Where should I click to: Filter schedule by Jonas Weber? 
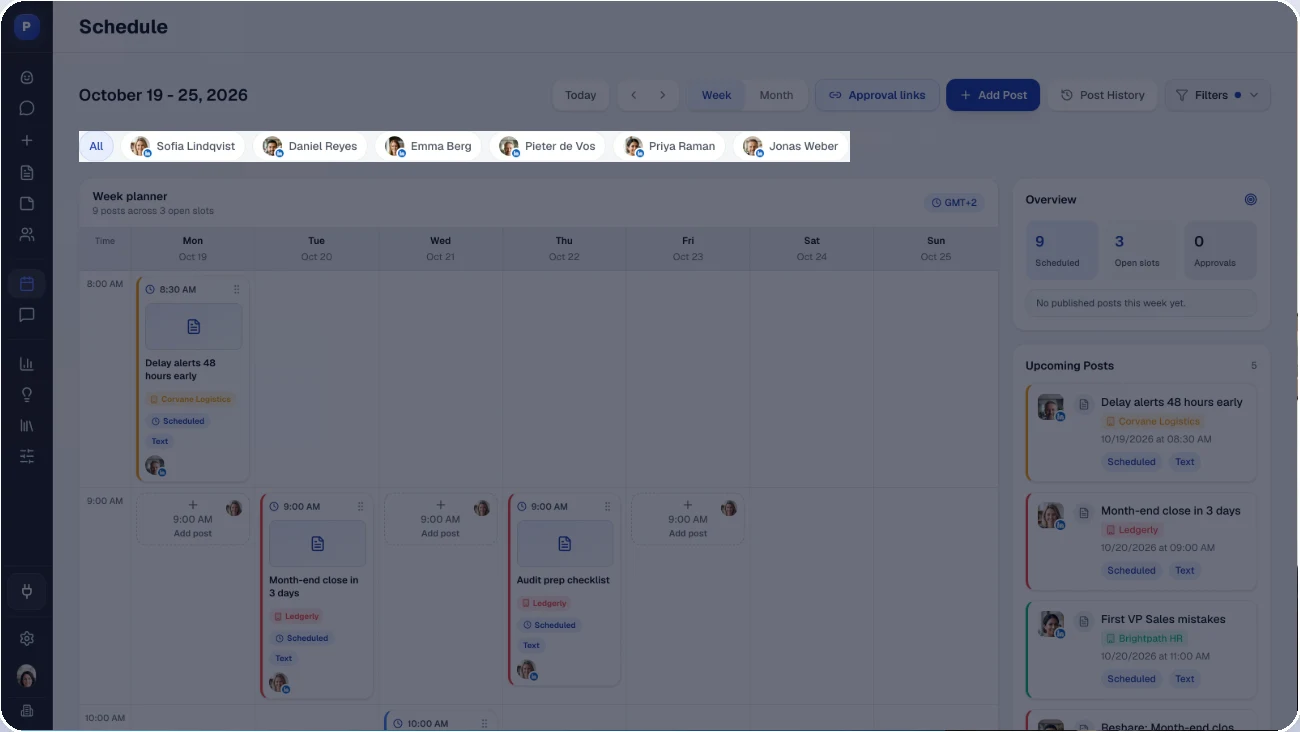tap(791, 146)
